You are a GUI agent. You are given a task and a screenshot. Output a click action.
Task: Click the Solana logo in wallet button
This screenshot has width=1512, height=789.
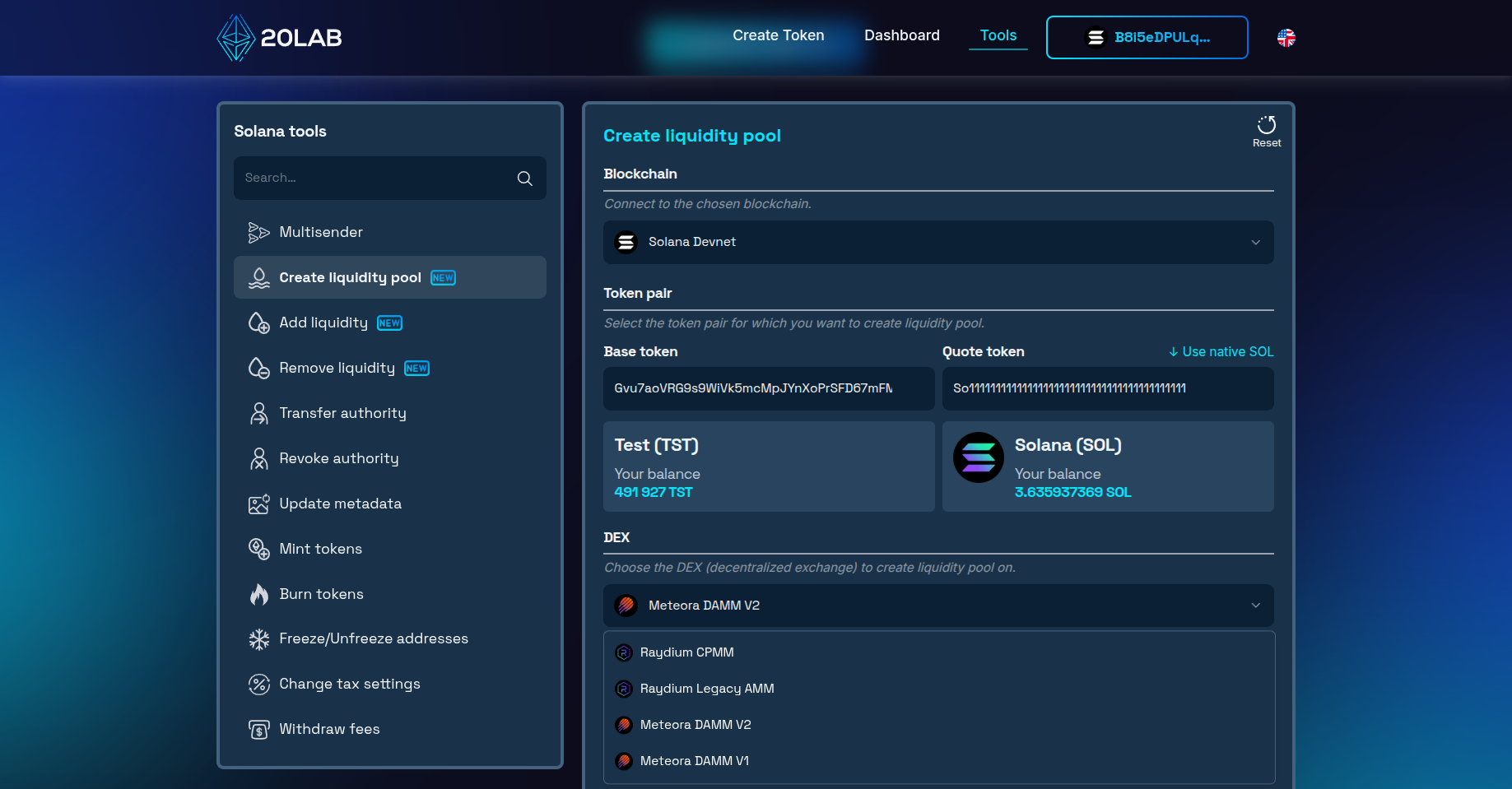coord(1096,38)
